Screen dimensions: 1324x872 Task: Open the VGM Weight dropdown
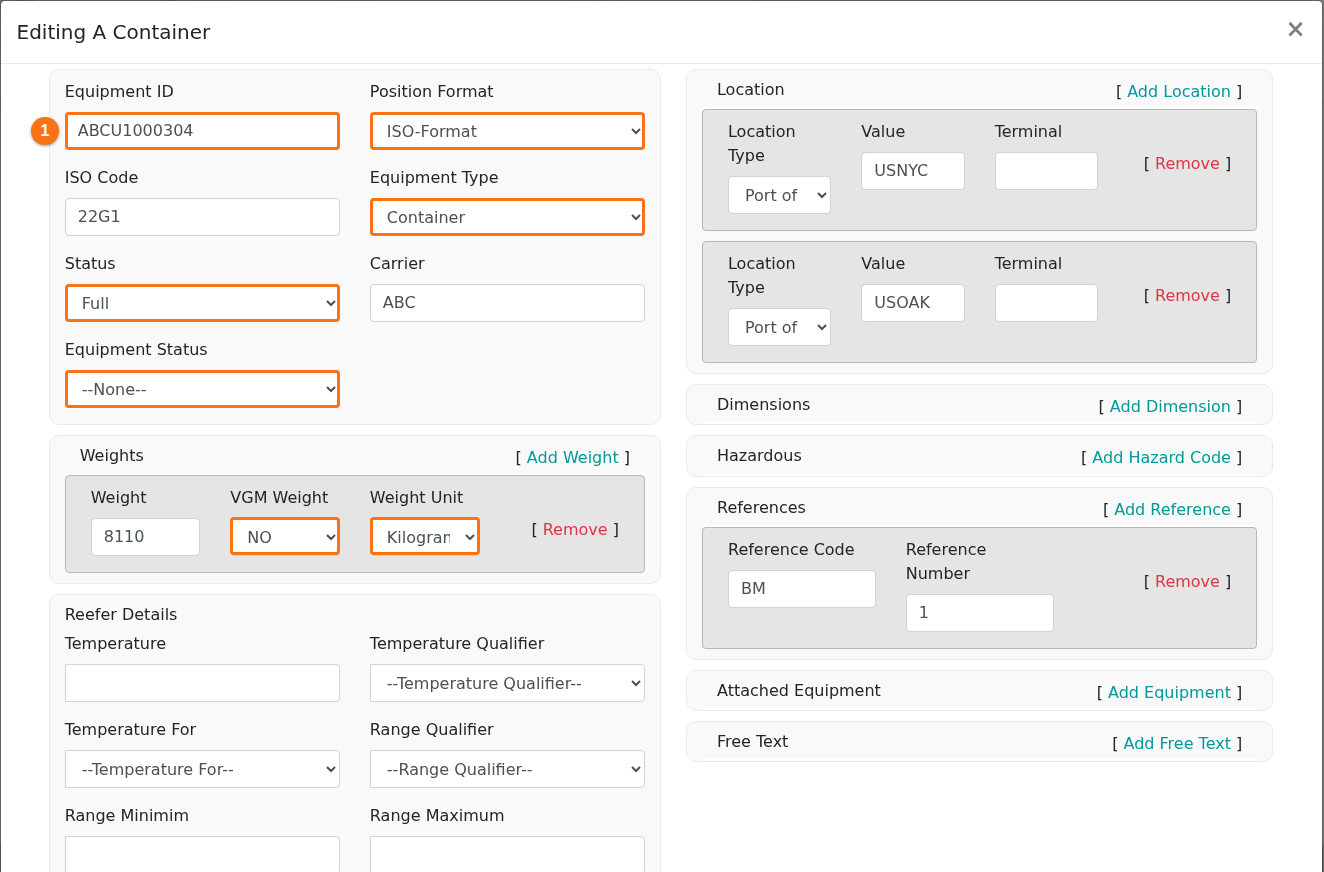point(285,537)
